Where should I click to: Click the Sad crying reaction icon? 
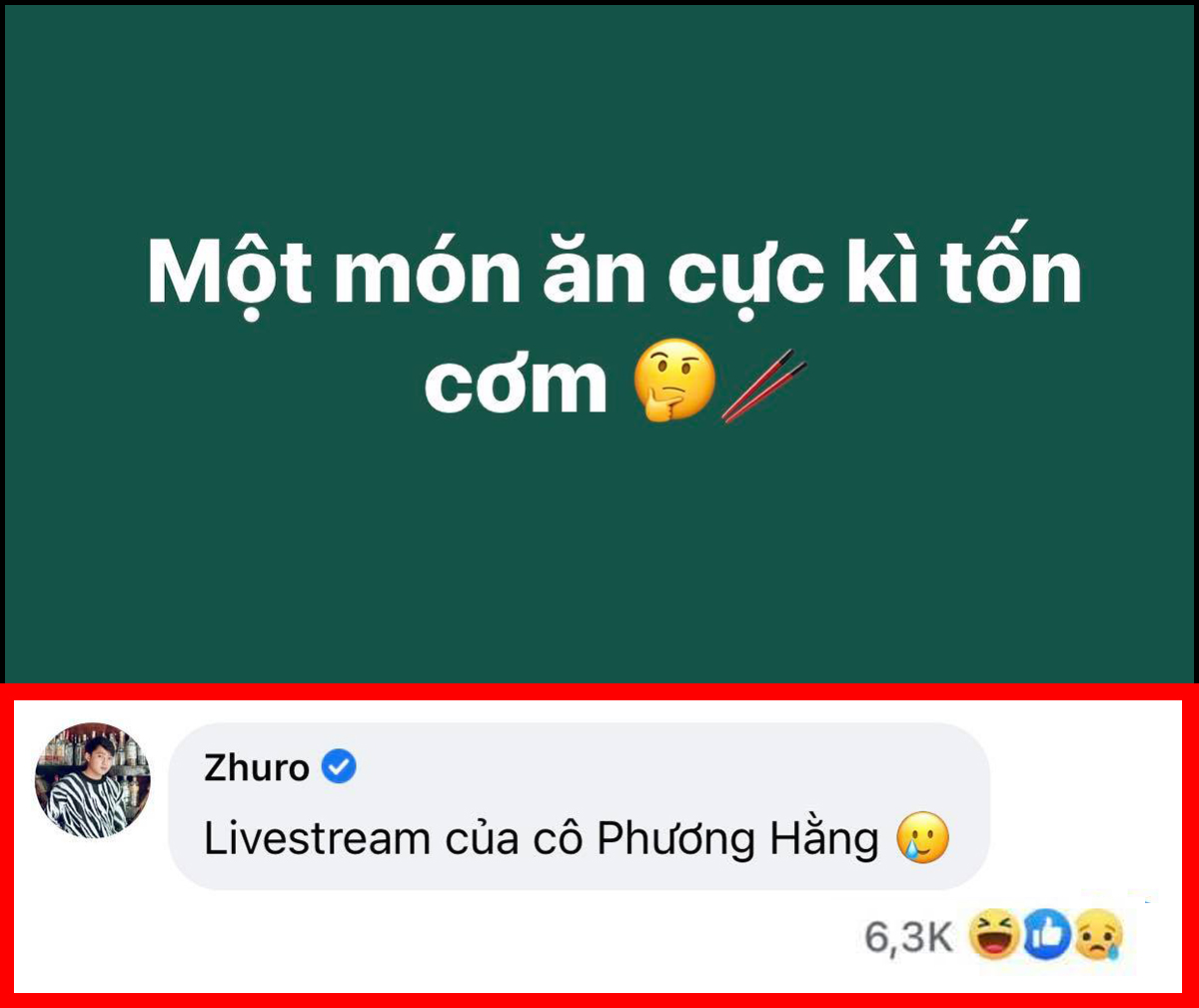(x=1098, y=936)
